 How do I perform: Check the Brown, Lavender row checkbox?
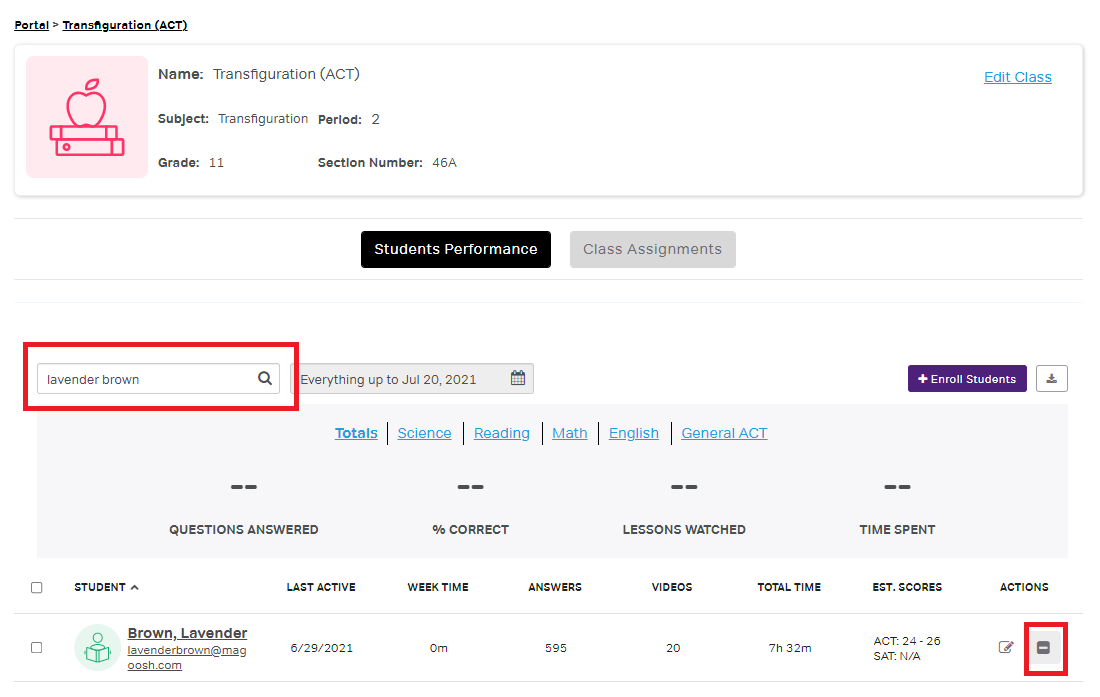[x=37, y=647]
